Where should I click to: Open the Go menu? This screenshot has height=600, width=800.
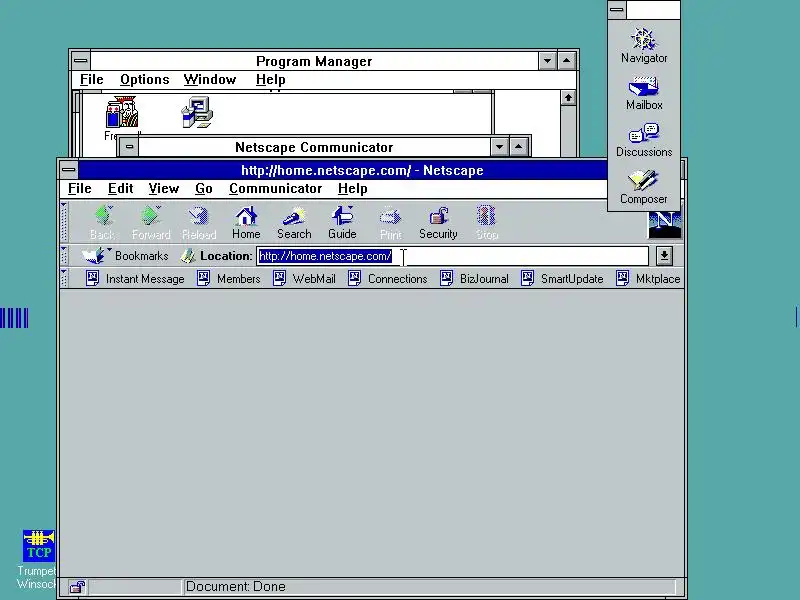[x=204, y=189]
